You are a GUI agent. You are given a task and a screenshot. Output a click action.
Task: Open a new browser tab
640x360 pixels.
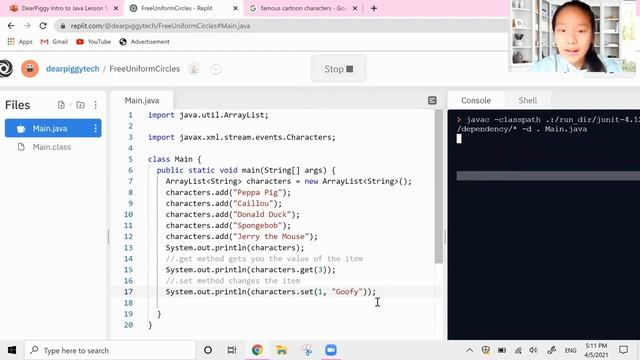[374, 8]
